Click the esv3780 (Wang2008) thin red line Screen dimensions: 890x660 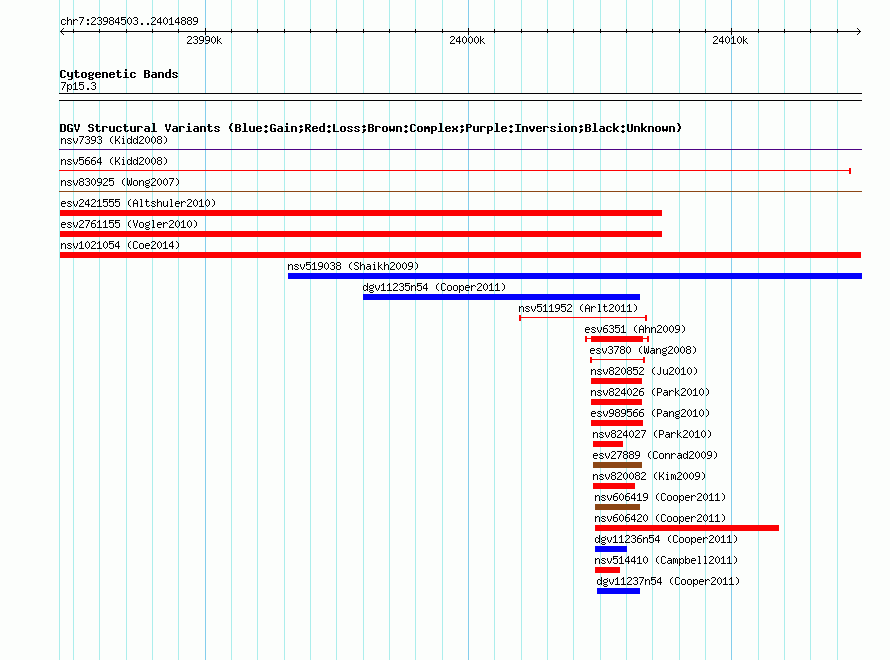pyautogui.click(x=617, y=360)
